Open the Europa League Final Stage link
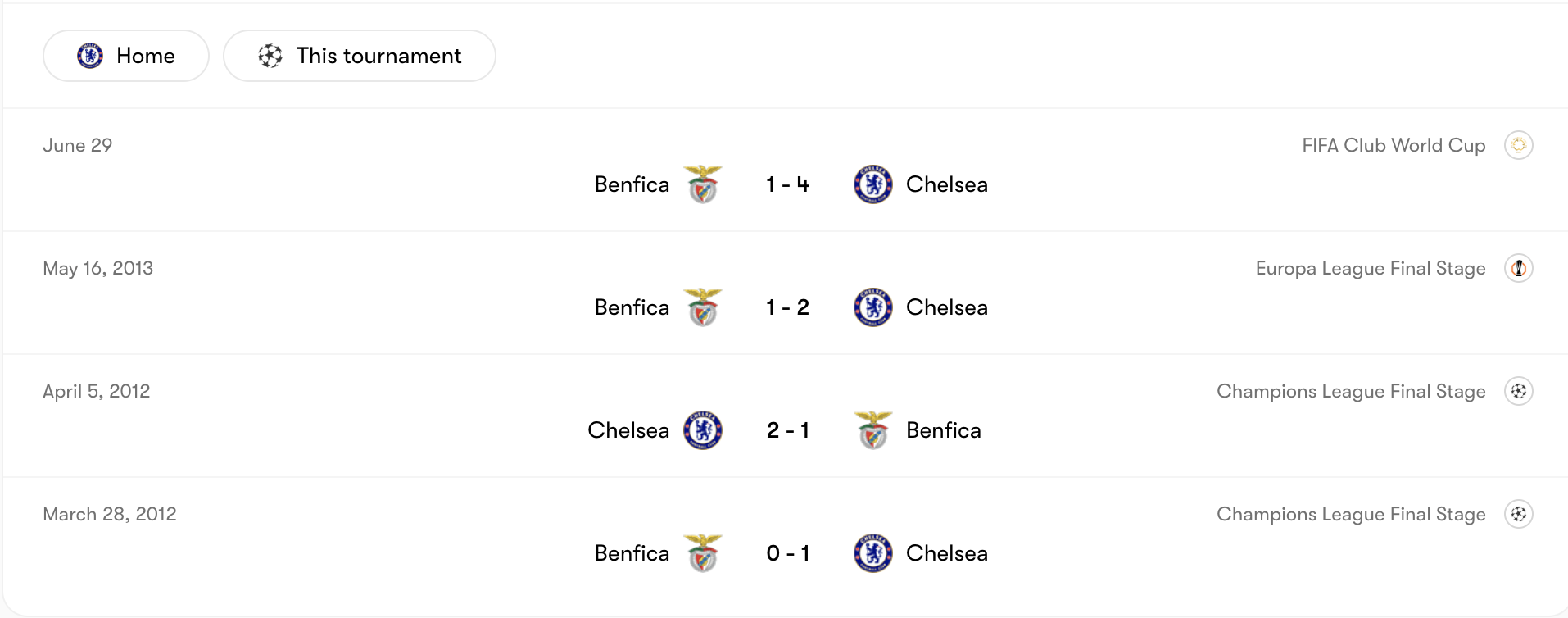Viewport: 1568px width, 618px height. [x=1370, y=268]
